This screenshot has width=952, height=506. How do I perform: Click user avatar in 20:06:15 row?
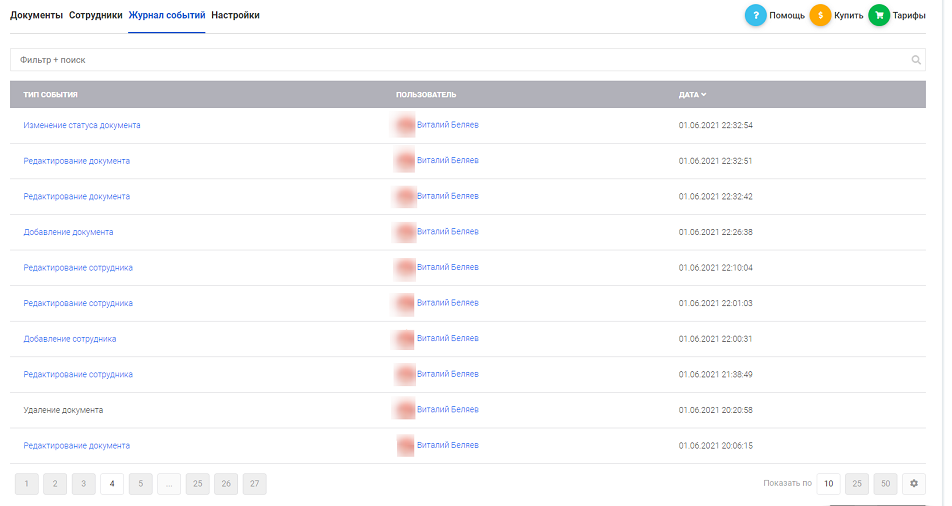(x=405, y=445)
